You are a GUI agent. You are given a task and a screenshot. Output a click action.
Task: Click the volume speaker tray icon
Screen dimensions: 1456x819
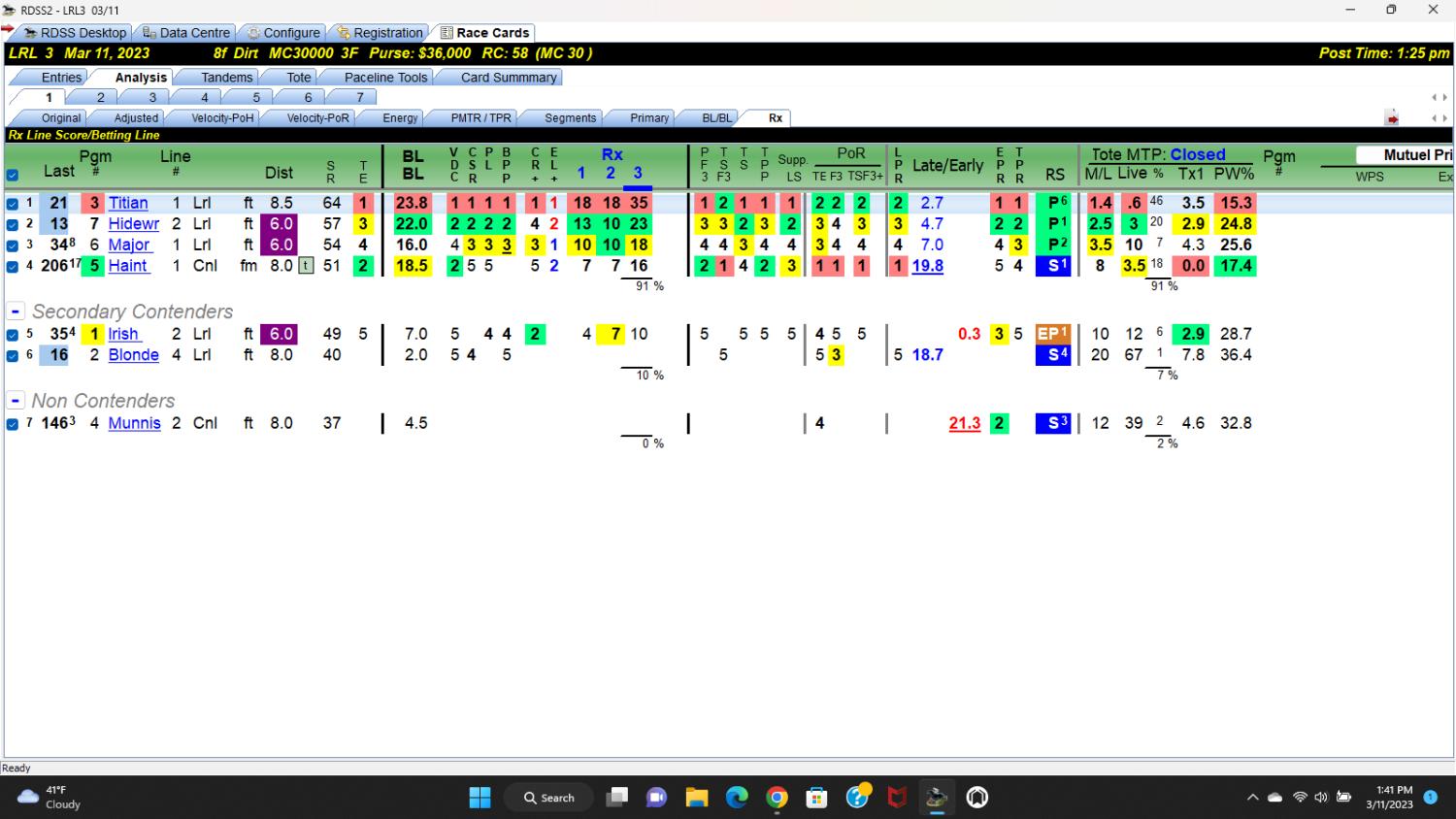click(x=1320, y=798)
